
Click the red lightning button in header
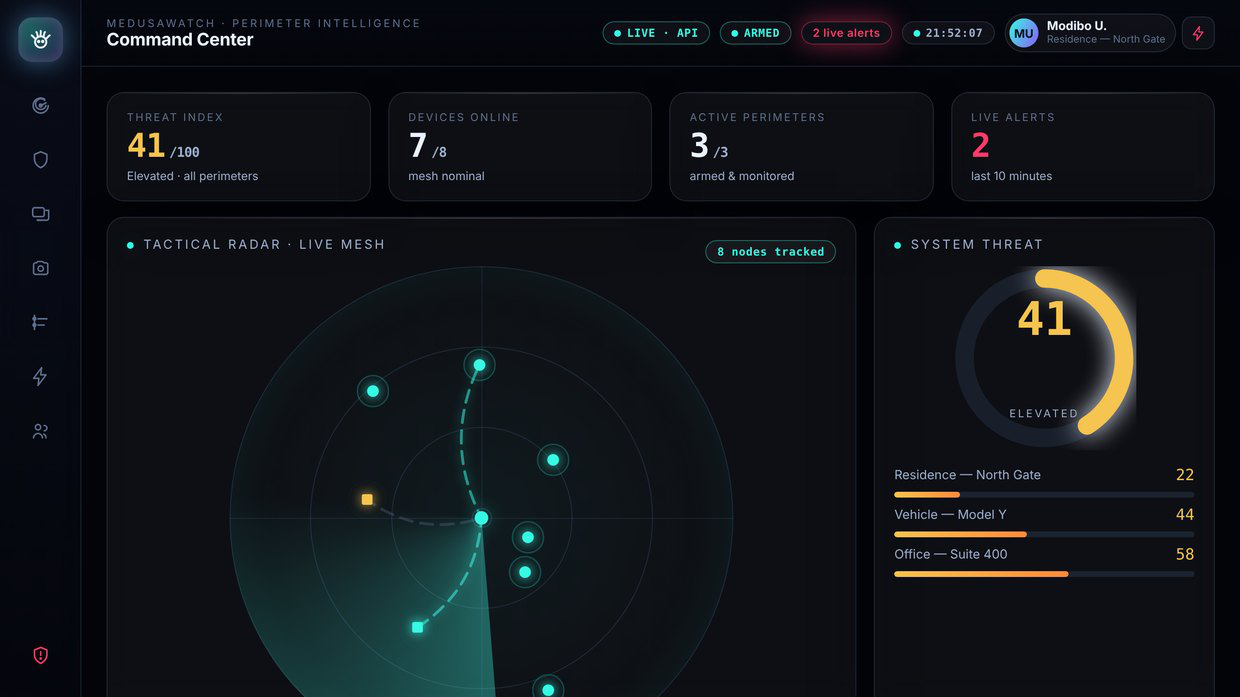click(x=1198, y=33)
